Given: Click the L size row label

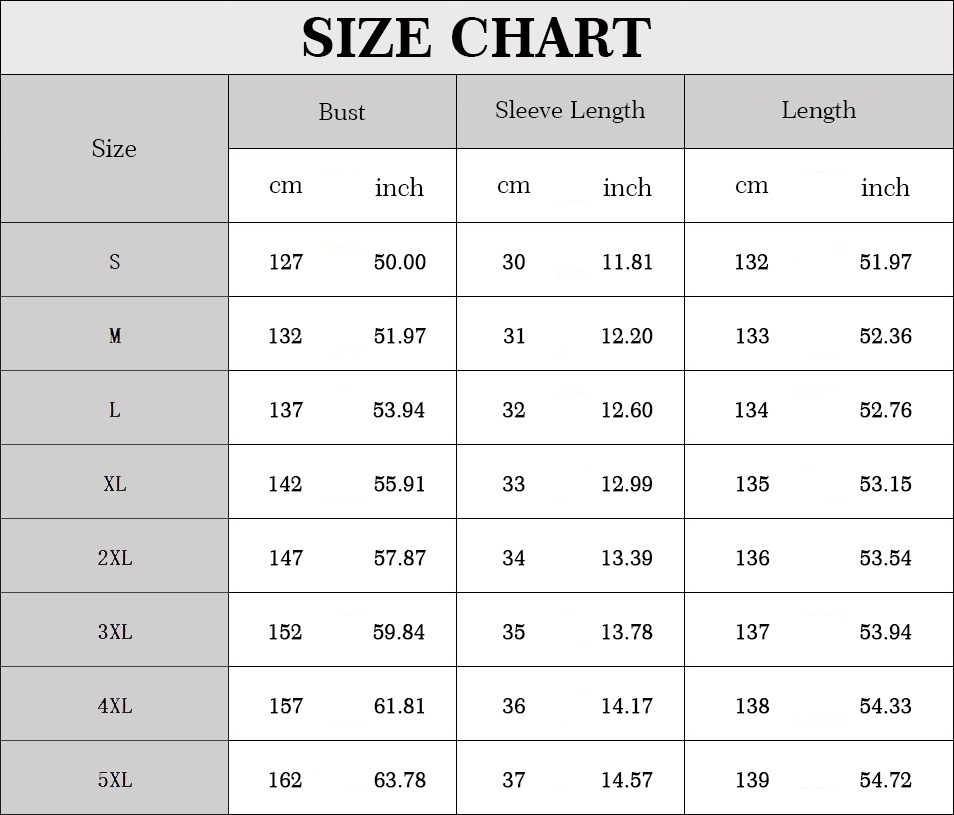Looking at the screenshot, I should click(x=114, y=410).
